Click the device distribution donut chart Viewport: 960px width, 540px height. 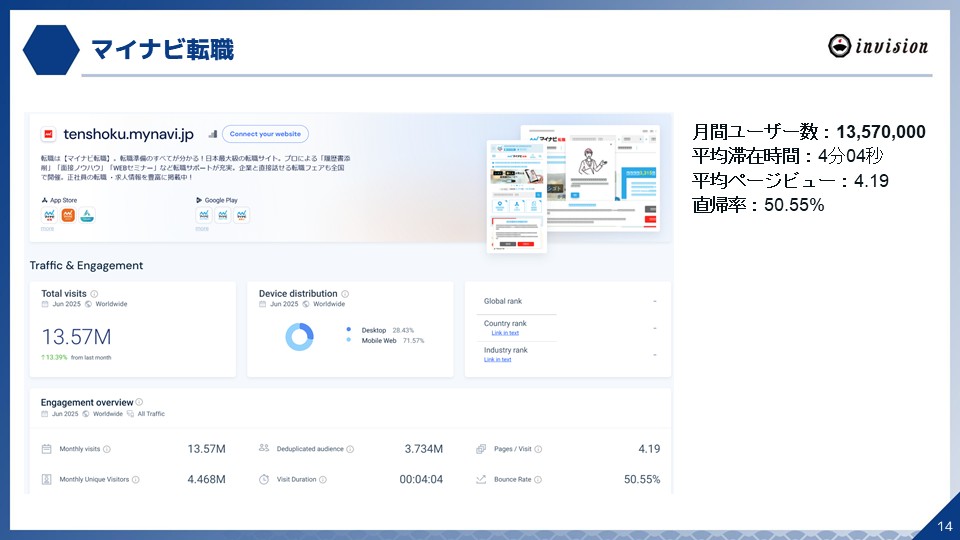click(x=299, y=337)
